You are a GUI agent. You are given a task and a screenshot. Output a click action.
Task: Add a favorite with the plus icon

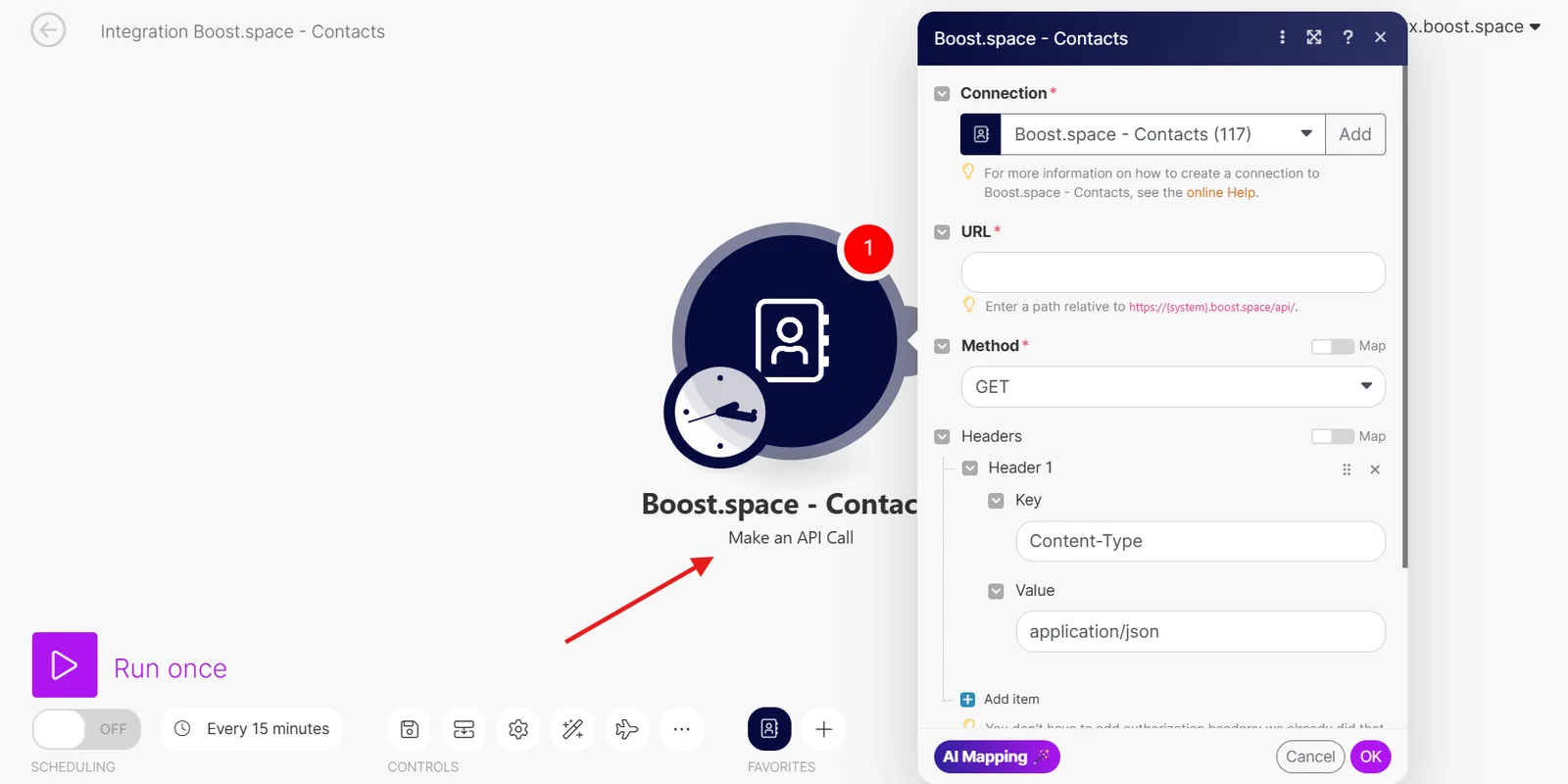[x=824, y=729]
